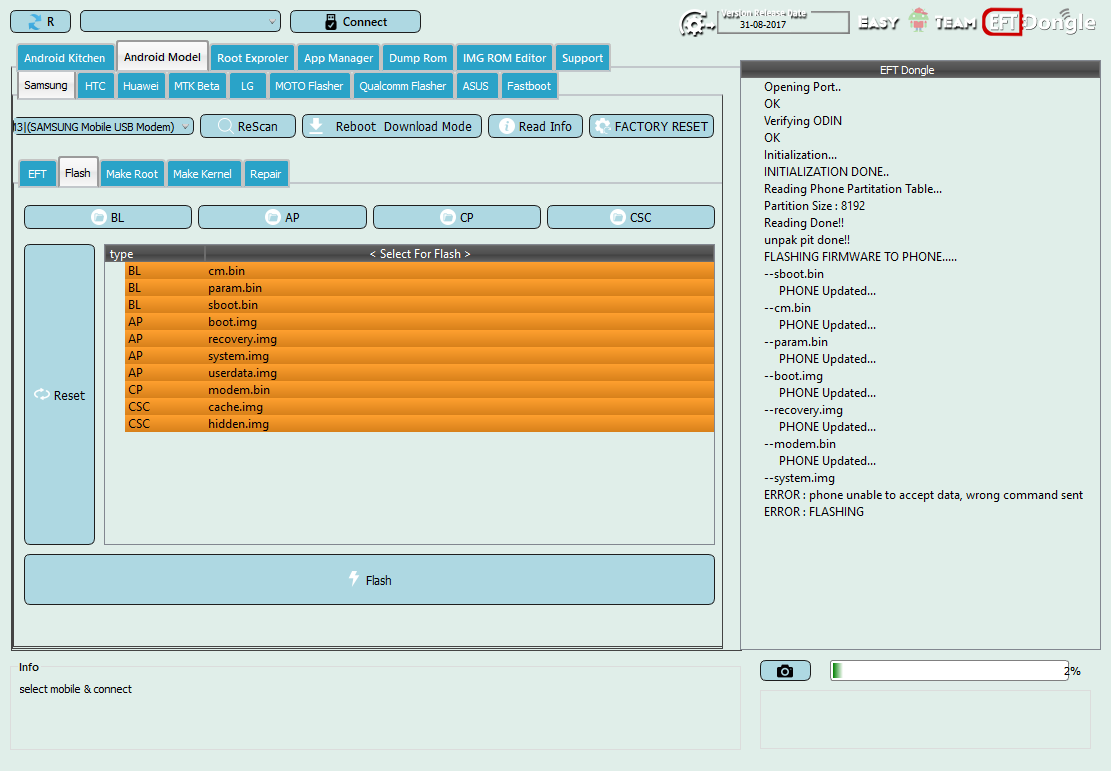Click the CSC file browse button
The height and width of the screenshot is (771, 1111).
tap(631, 217)
